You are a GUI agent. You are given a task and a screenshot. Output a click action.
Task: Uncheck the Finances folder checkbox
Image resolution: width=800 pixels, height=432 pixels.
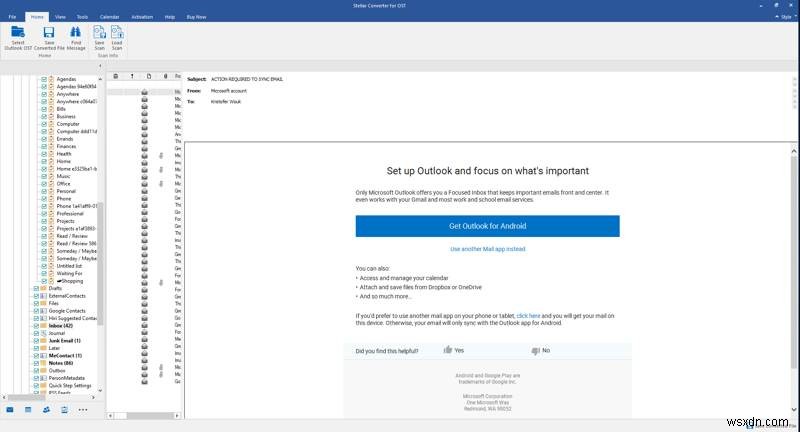(44, 146)
